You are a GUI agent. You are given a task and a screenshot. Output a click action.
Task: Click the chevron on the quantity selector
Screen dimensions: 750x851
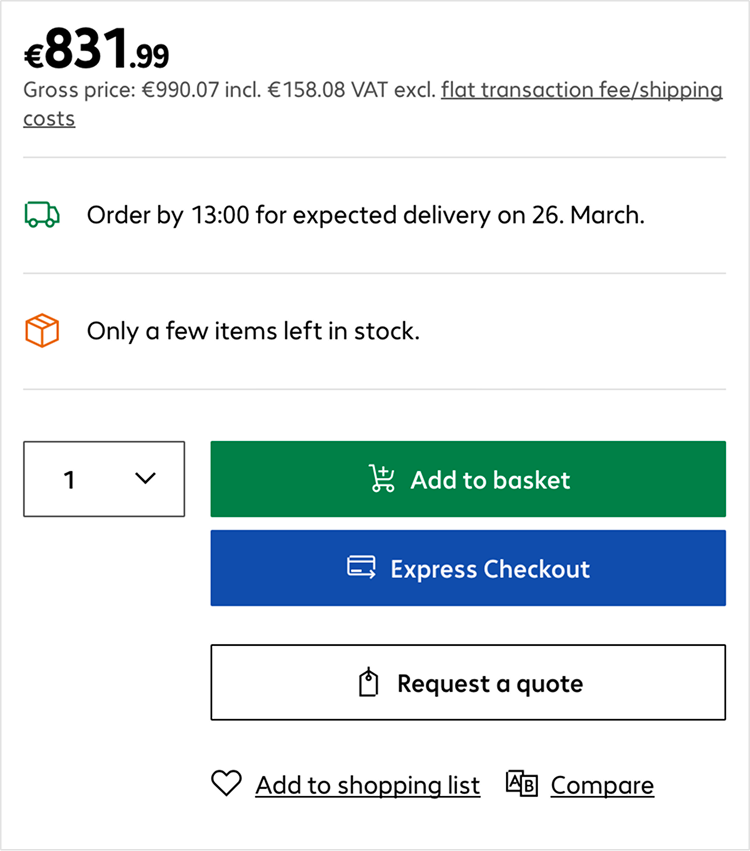pyautogui.click(x=147, y=479)
